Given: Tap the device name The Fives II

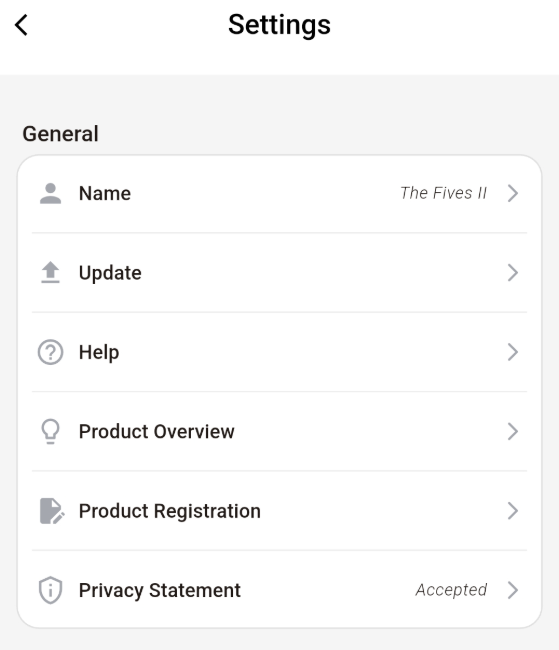Looking at the screenshot, I should point(443,193).
